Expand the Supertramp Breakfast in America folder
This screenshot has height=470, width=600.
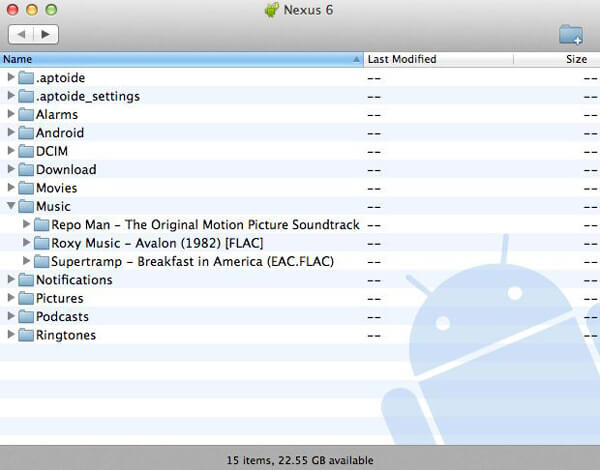pos(27,262)
